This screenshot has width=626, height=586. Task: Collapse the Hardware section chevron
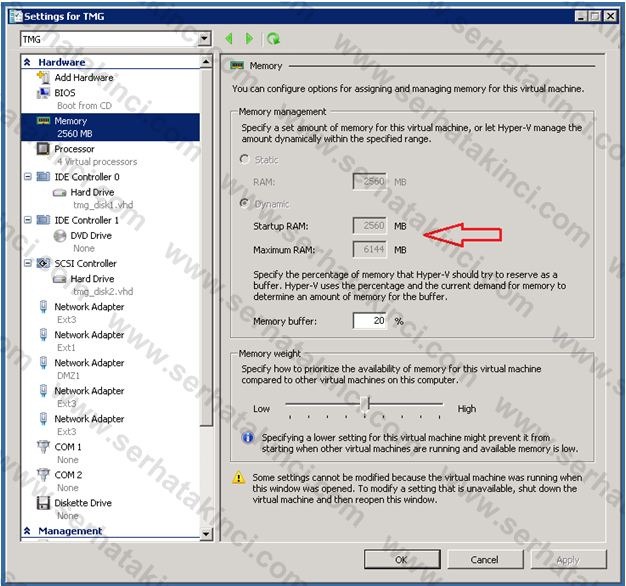[x=27, y=62]
